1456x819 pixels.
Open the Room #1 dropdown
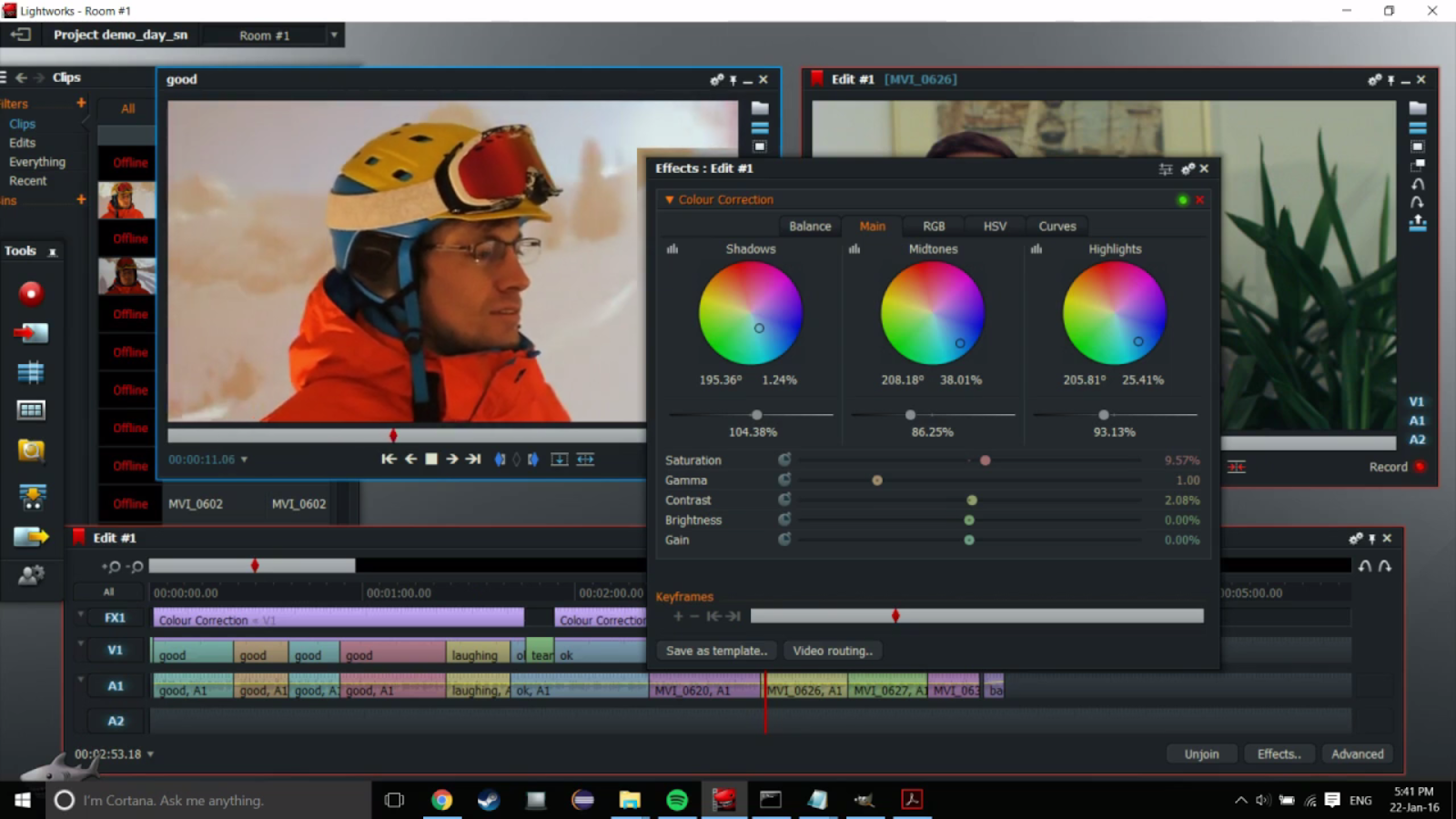(334, 35)
